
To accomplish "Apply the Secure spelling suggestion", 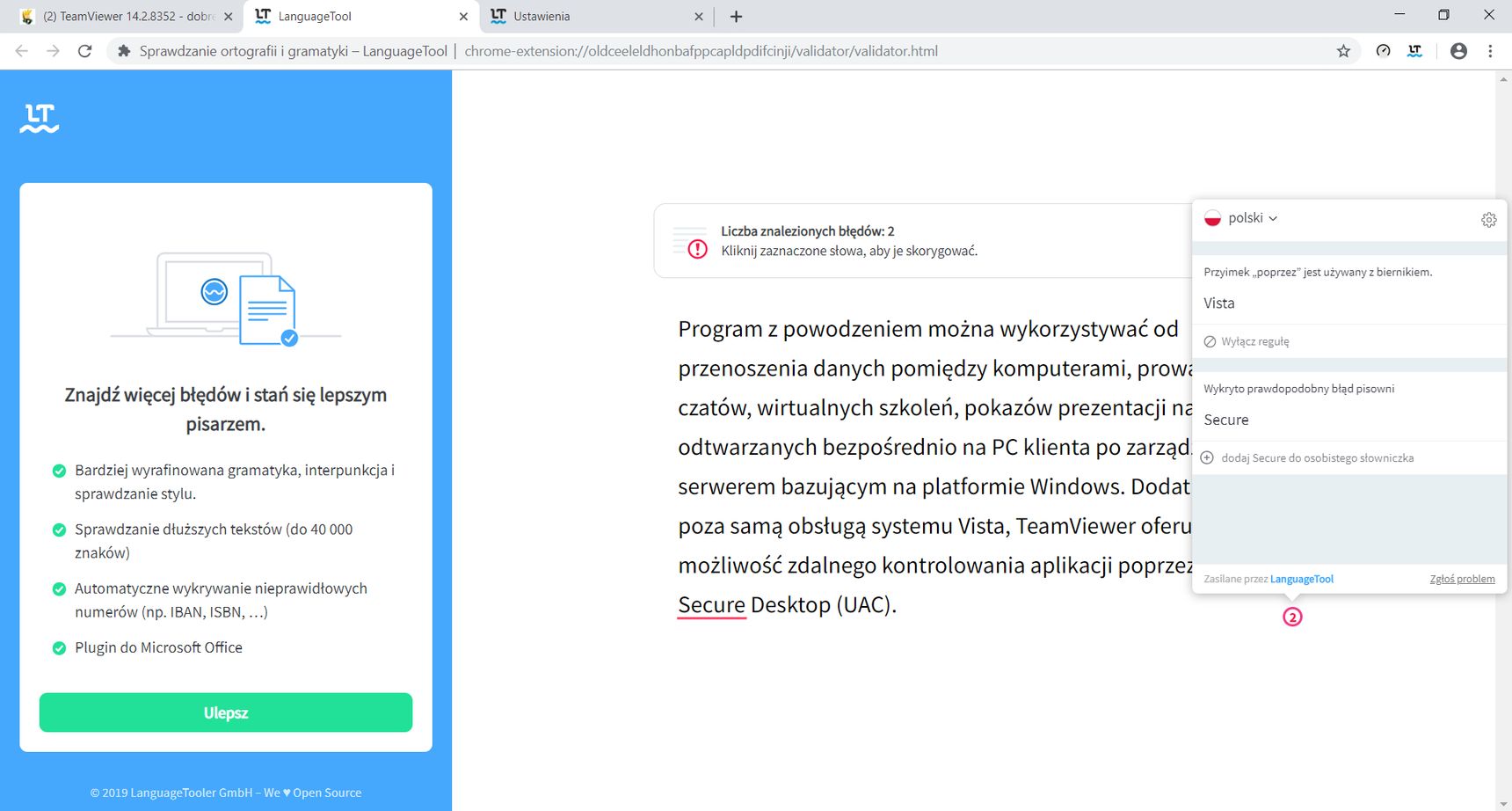I will 1226,420.
